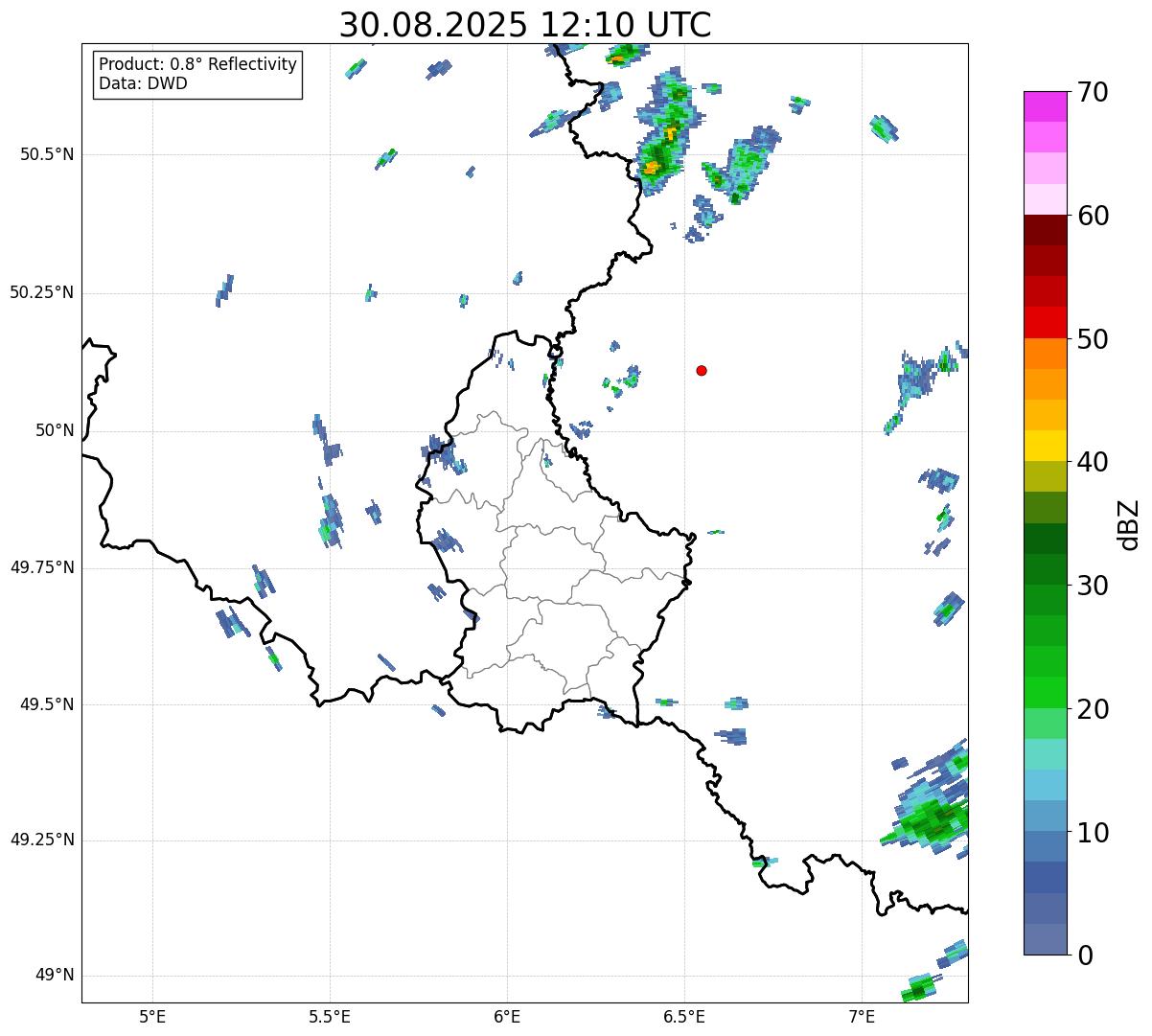
Task: Click the 49°N latitude label
Action: point(55,976)
